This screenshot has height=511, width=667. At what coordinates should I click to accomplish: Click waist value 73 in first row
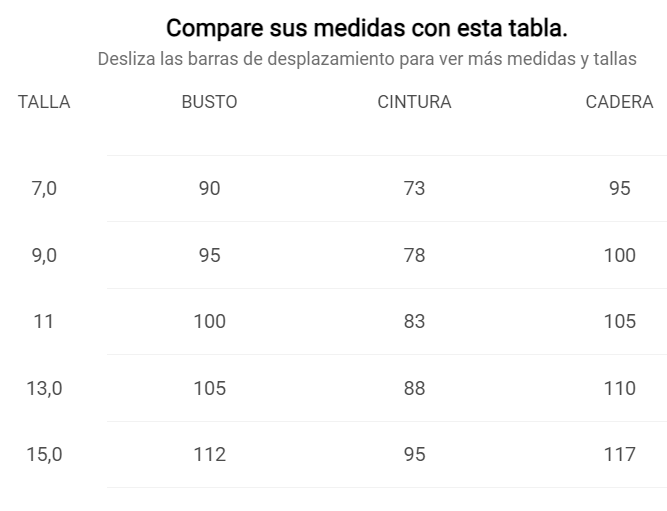pos(414,188)
